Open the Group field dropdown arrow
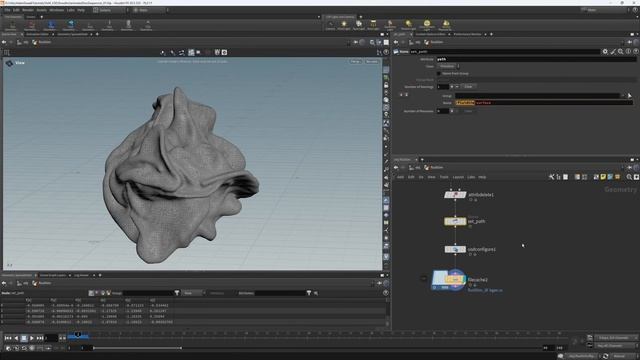This screenshot has width=640, height=360. pos(623,96)
